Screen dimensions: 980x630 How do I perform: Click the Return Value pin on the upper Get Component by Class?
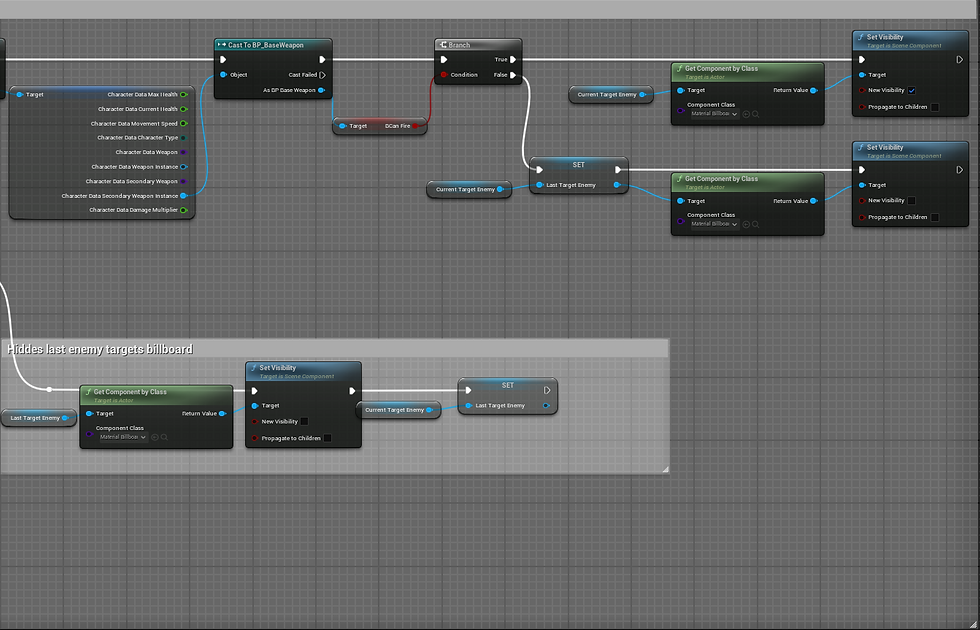(x=813, y=91)
